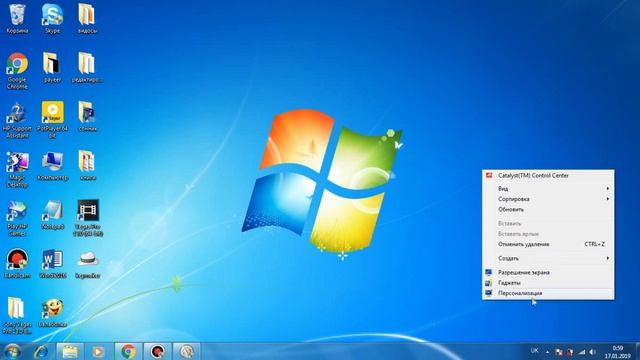Image resolution: width=640 pixels, height=360 pixels.
Task: Select the Notepad desktop shortcut
Action: pyautogui.click(x=52, y=215)
